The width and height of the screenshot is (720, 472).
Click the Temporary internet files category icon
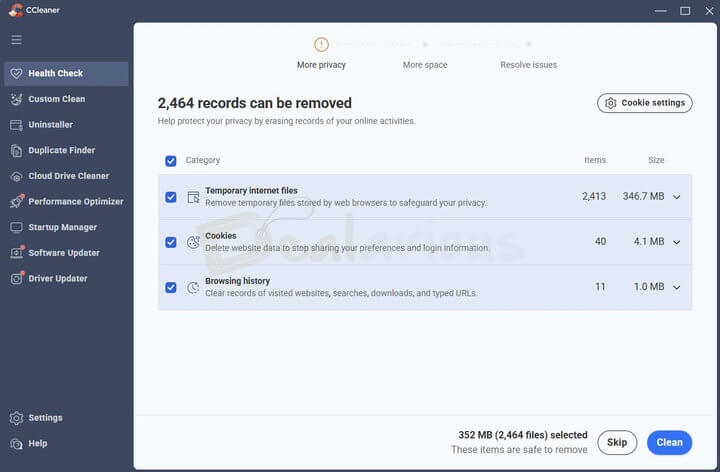[x=193, y=197]
